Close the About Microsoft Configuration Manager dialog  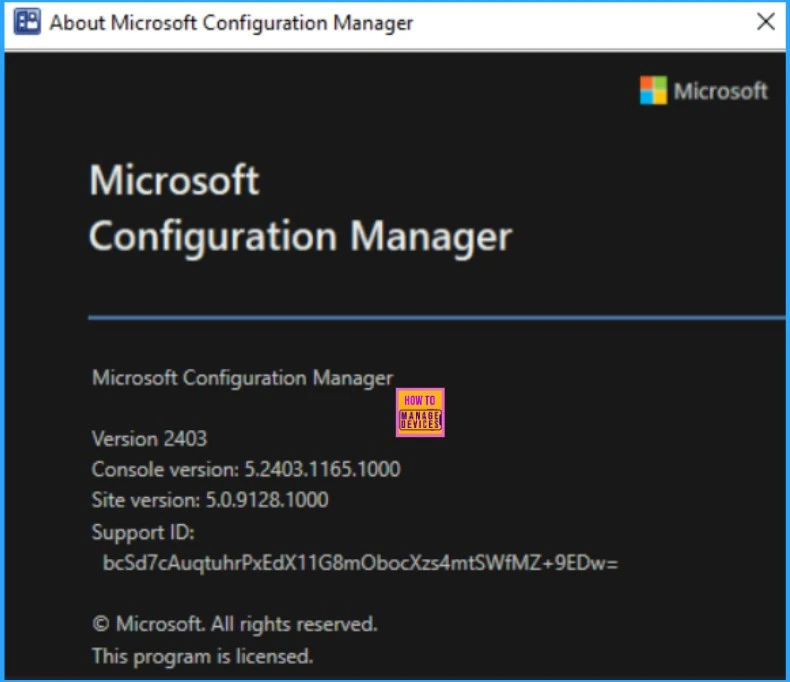[x=765, y=22]
